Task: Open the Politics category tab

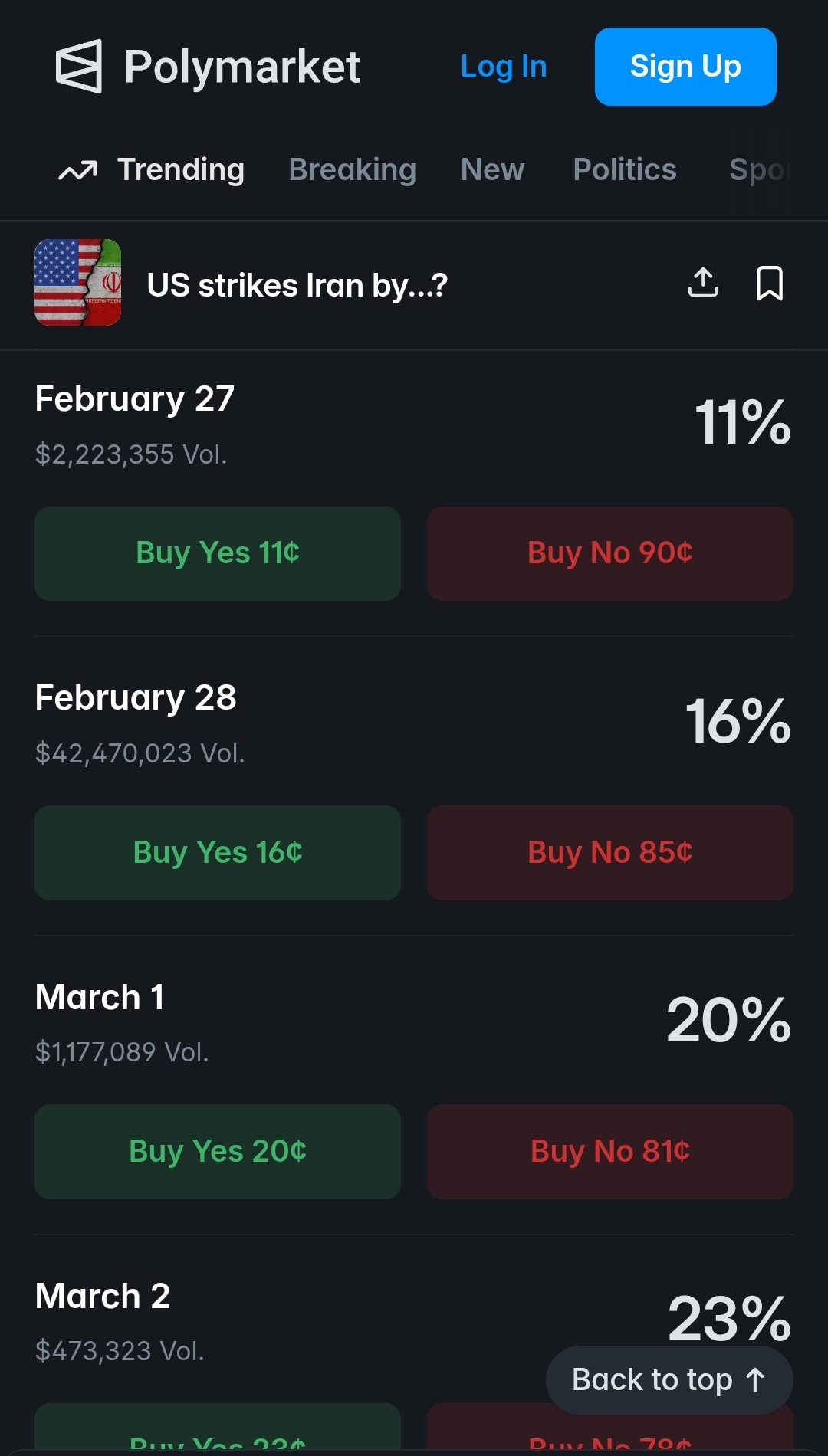Action: click(x=625, y=170)
